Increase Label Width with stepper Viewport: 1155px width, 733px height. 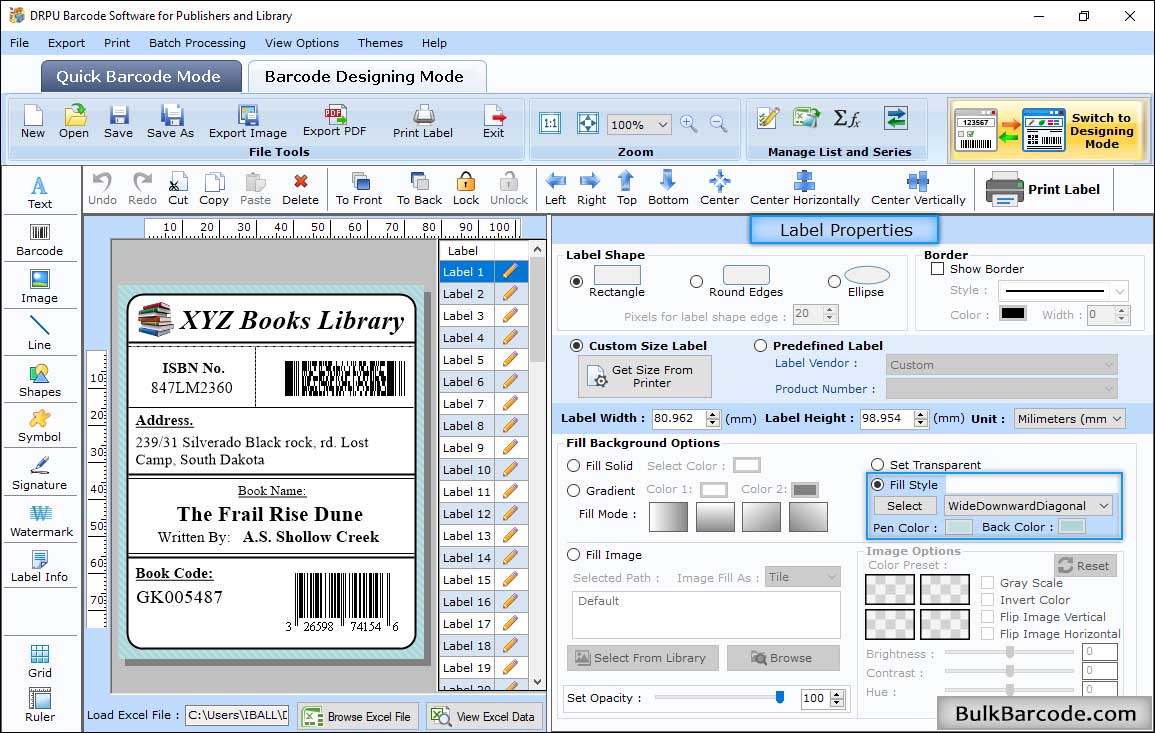712,414
